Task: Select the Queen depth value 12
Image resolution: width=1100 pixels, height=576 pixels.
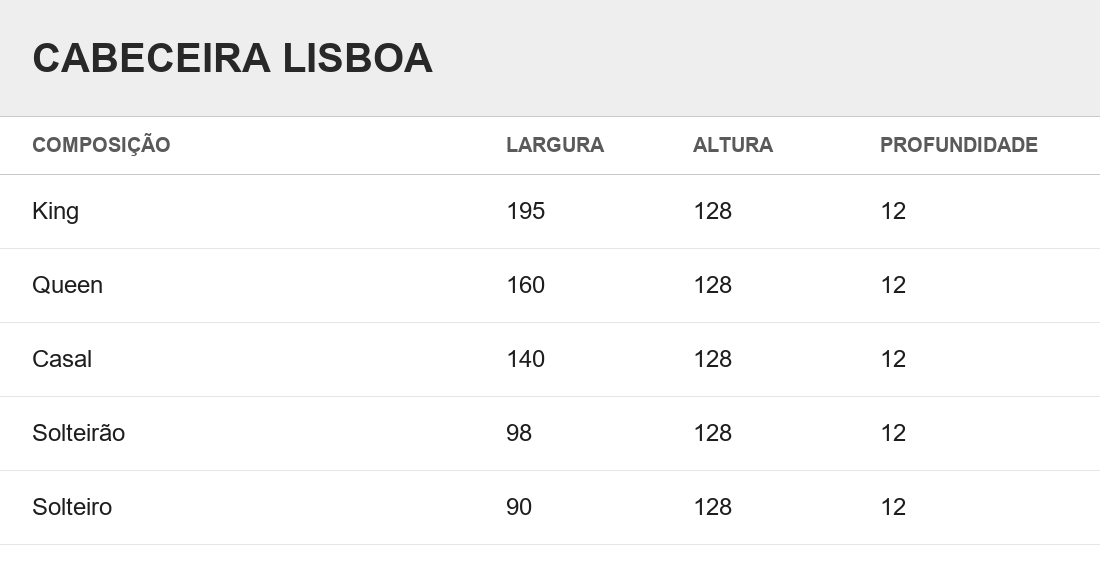Action: [x=893, y=285]
